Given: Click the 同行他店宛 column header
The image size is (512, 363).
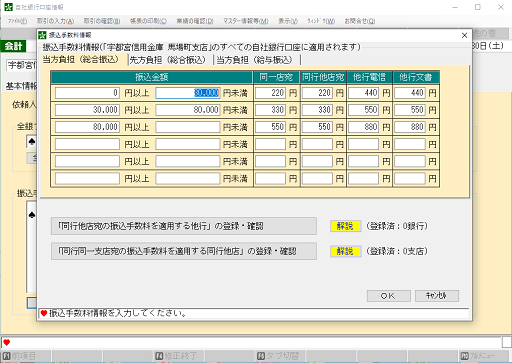Looking at the screenshot, I should (x=323, y=77).
